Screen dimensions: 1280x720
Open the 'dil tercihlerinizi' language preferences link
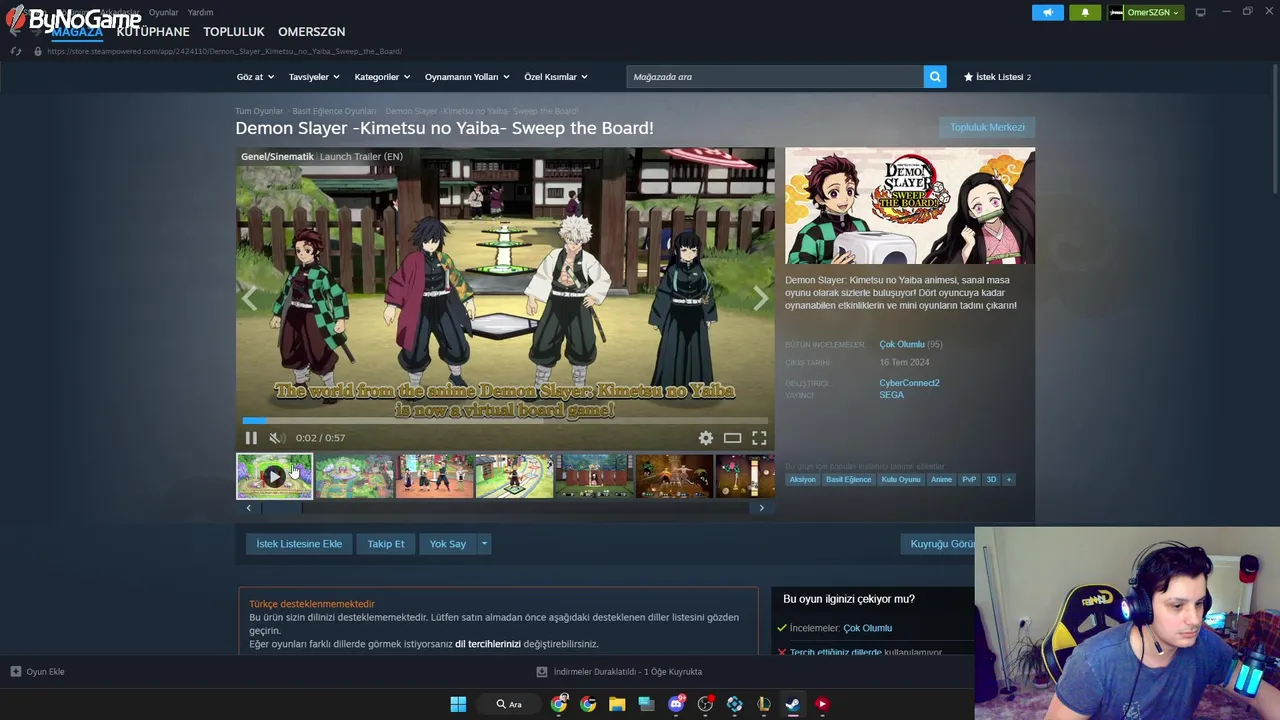(x=488, y=644)
